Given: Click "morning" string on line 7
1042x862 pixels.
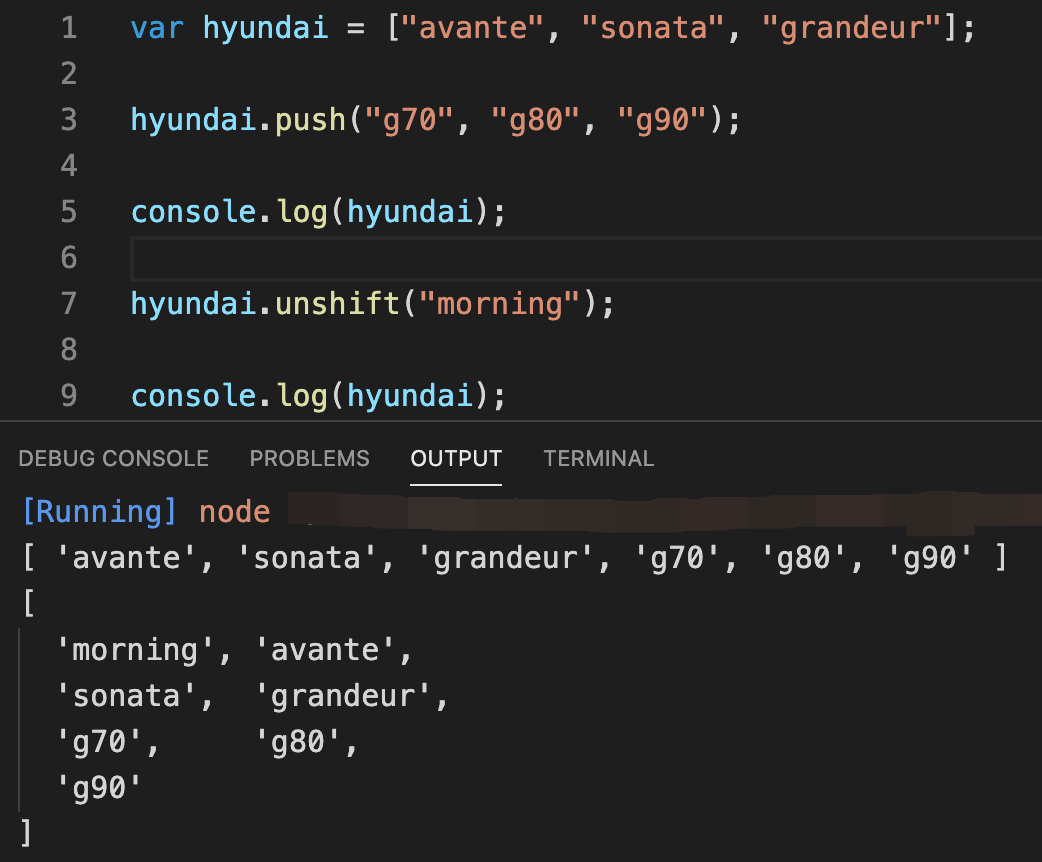Looking at the screenshot, I should pos(499,304).
